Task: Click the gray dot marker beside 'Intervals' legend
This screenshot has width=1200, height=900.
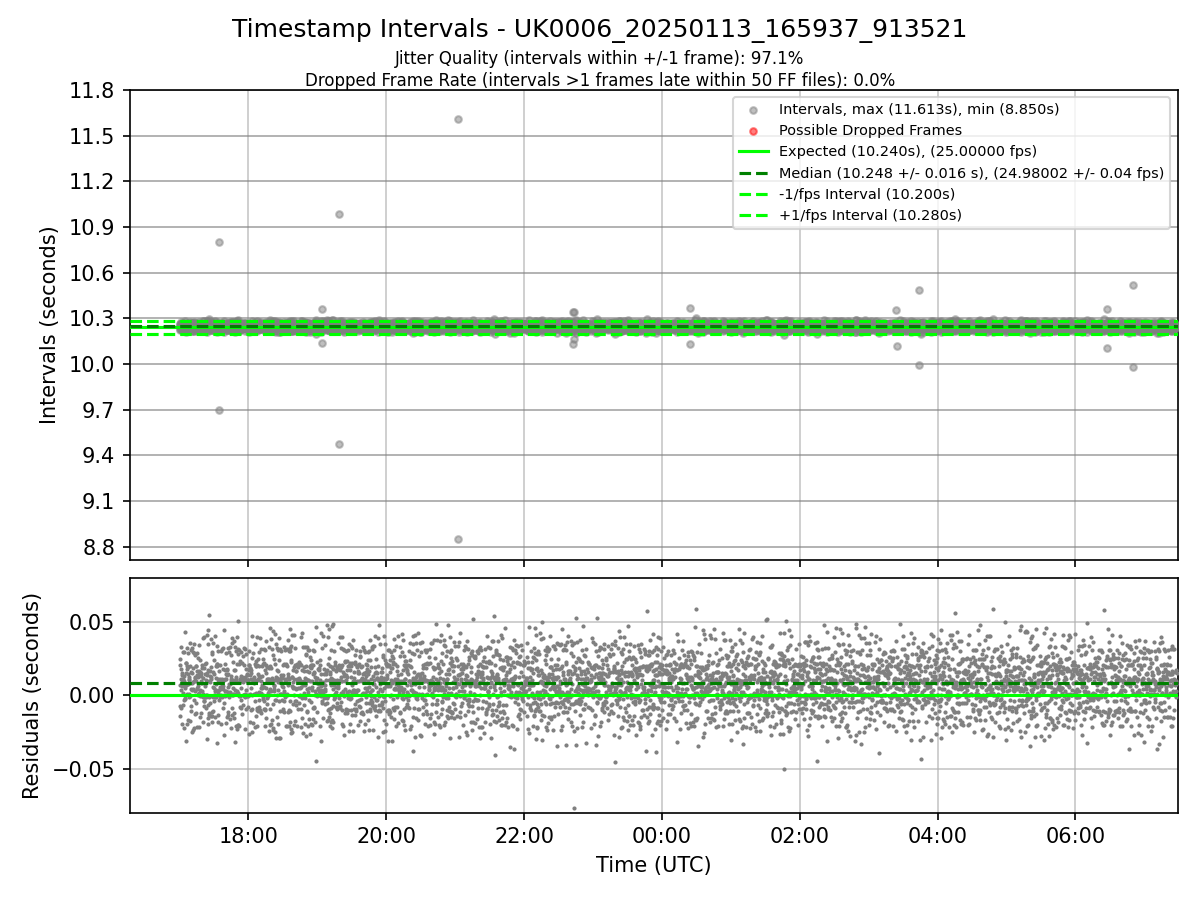Action: (x=753, y=110)
